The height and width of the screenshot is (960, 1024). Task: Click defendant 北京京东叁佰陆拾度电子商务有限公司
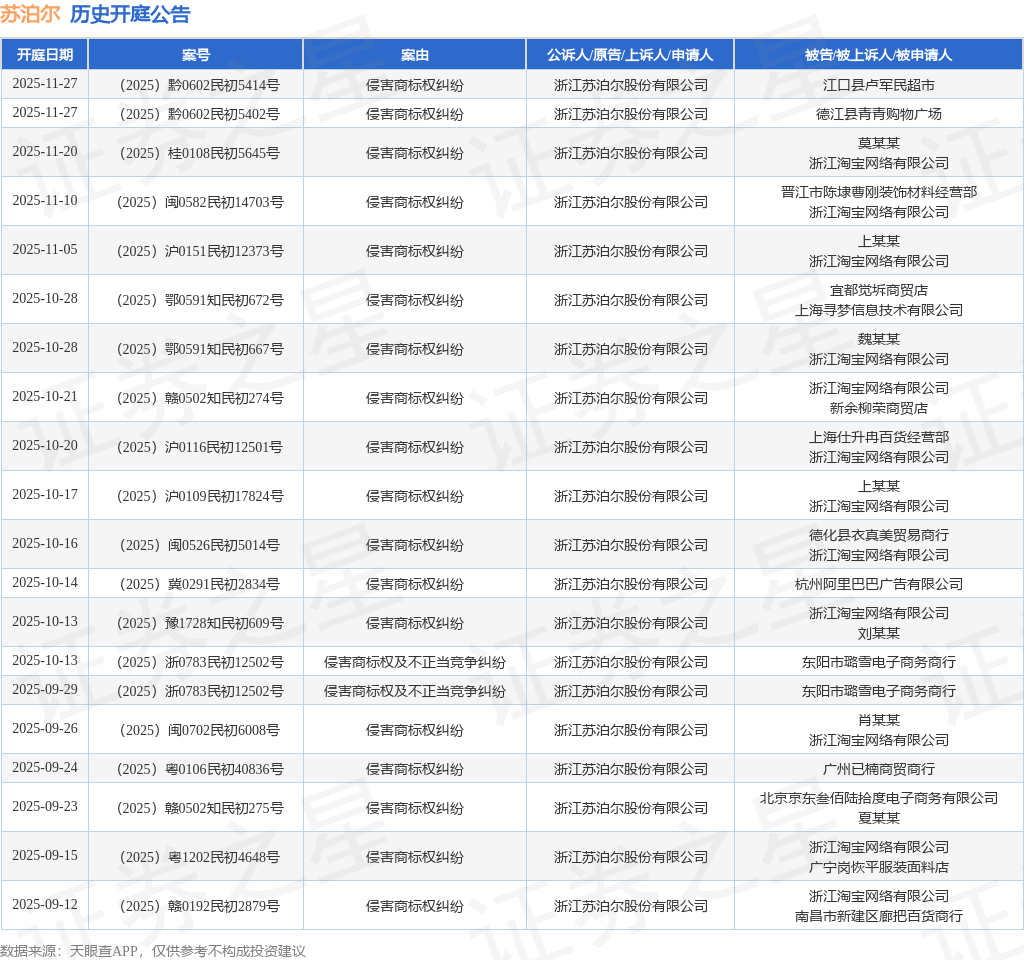tap(878, 798)
